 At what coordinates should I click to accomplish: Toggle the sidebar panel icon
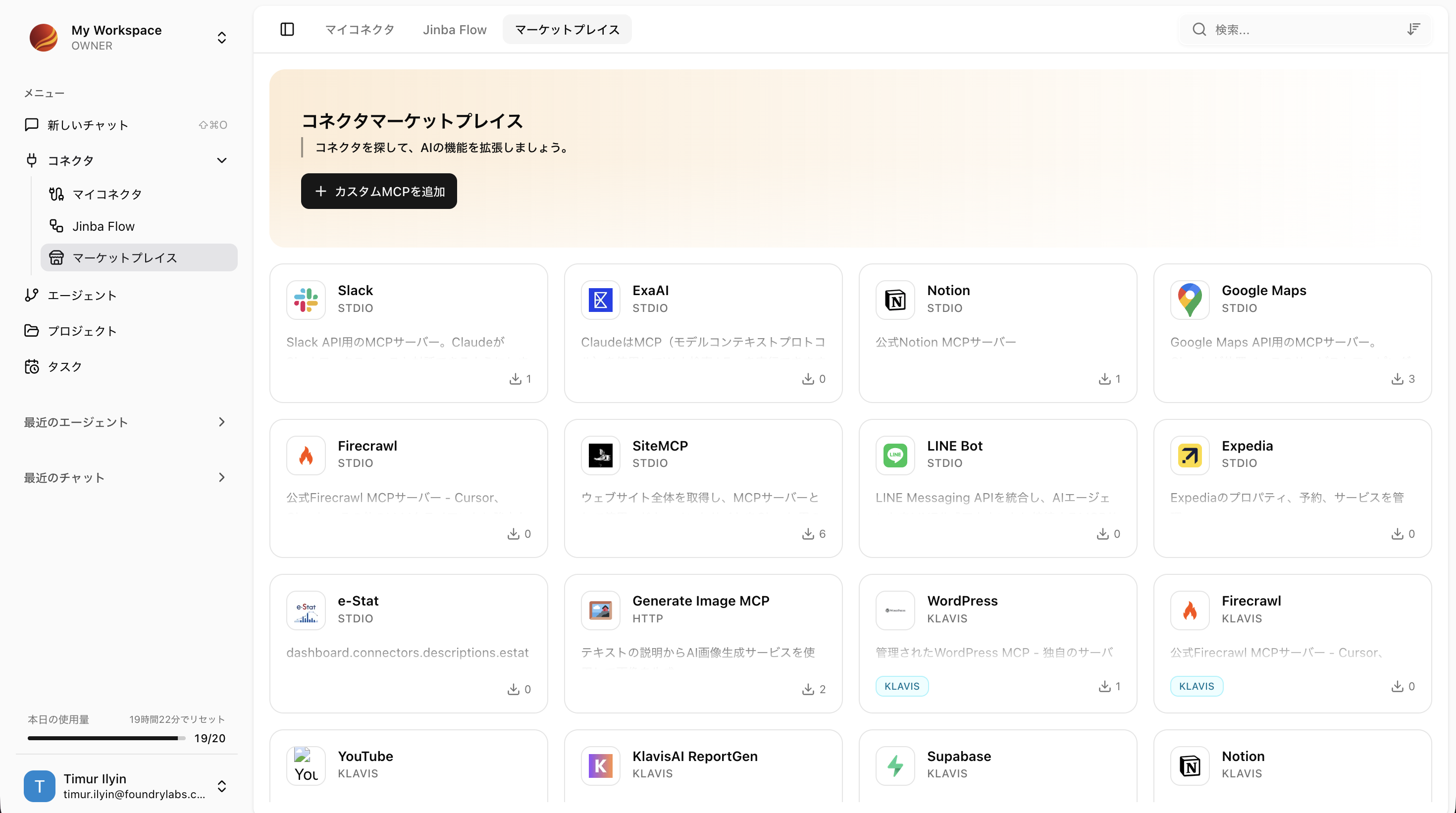tap(287, 29)
